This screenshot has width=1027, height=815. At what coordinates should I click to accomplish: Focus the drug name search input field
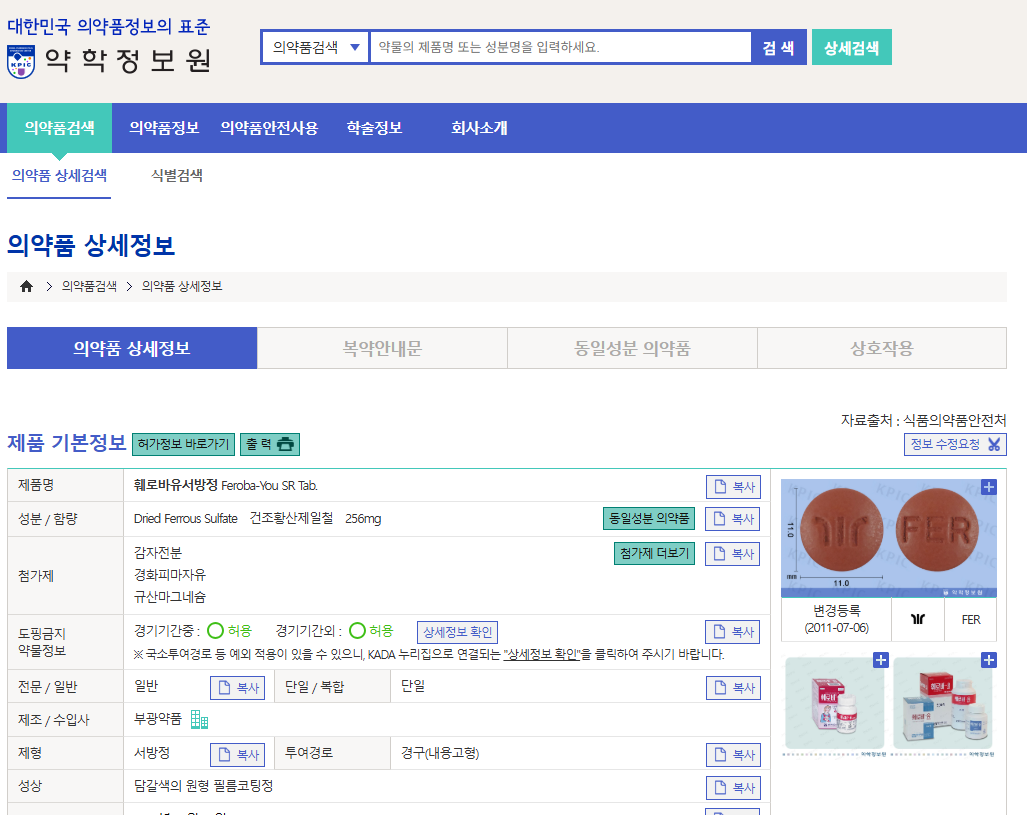coord(561,47)
